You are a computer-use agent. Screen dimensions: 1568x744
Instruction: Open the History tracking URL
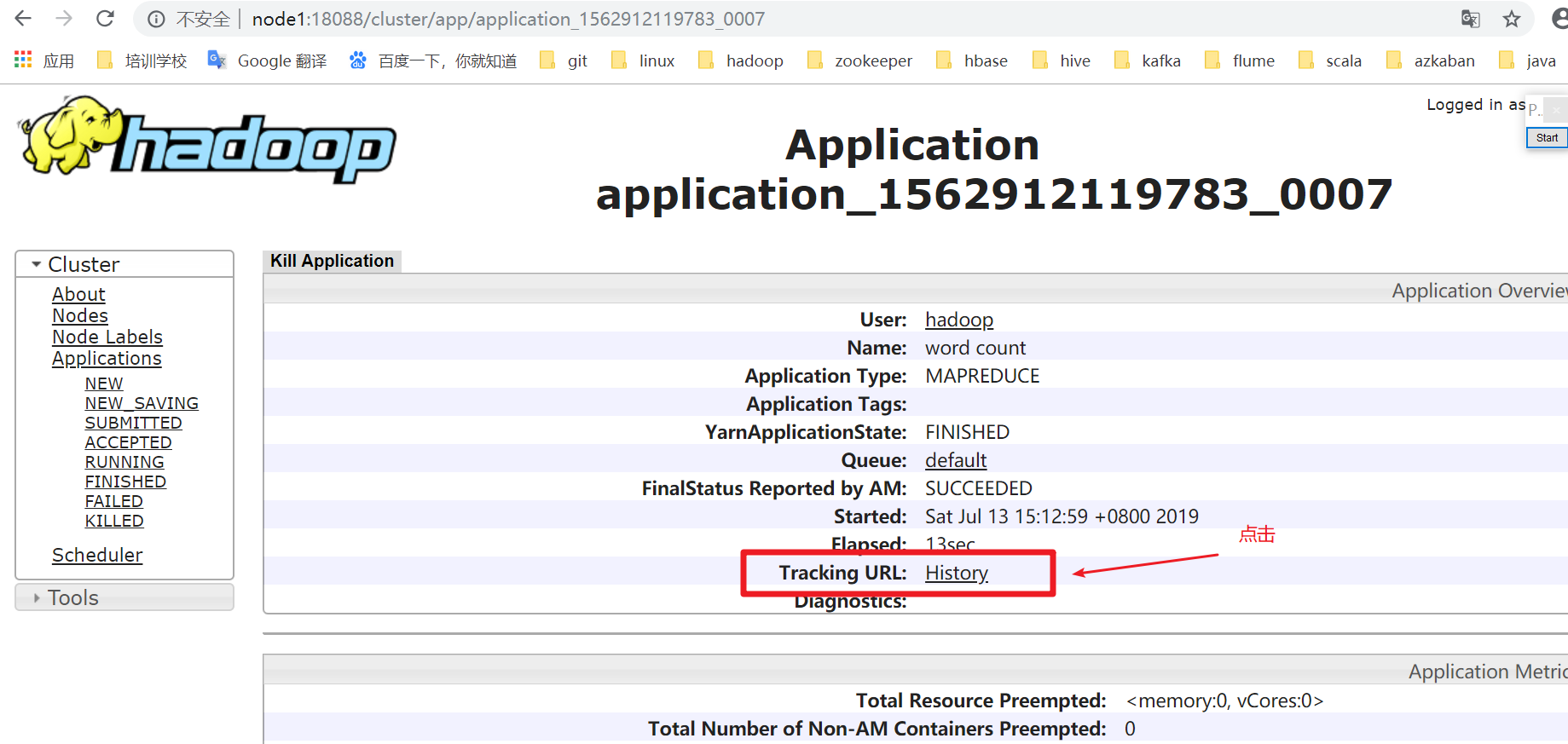[x=957, y=573]
